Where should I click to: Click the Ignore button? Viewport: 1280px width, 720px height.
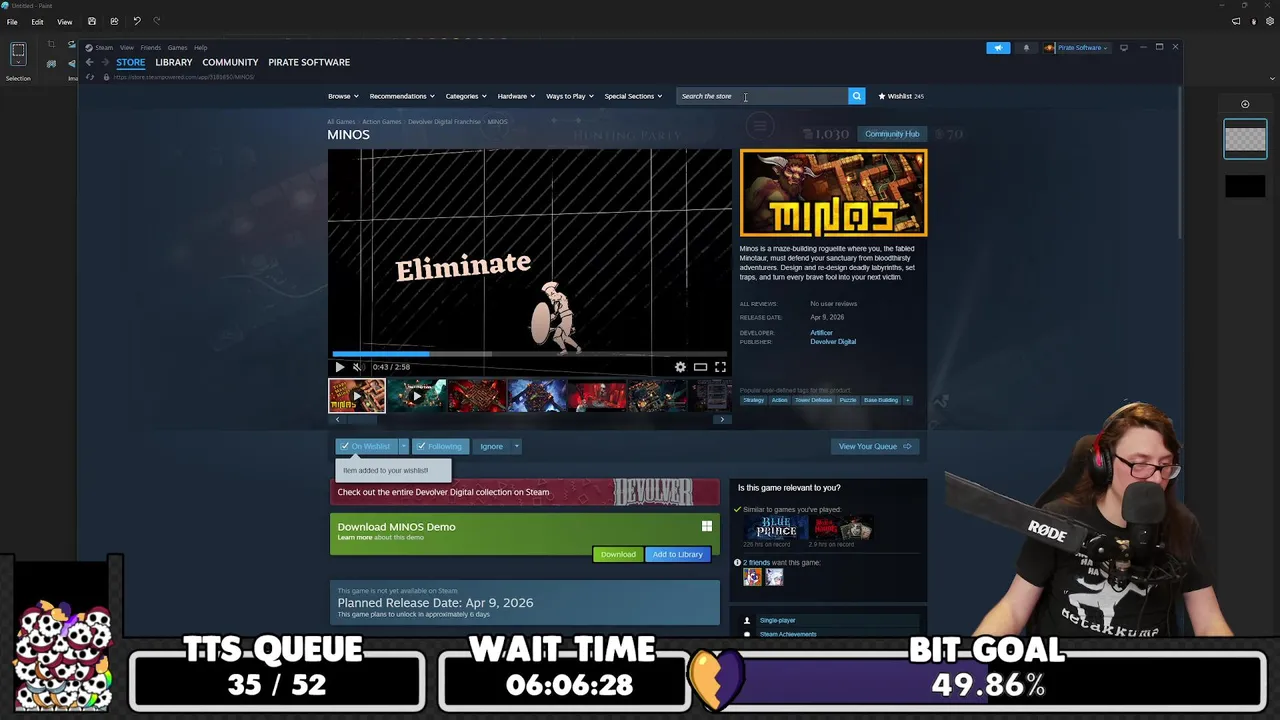[491, 446]
